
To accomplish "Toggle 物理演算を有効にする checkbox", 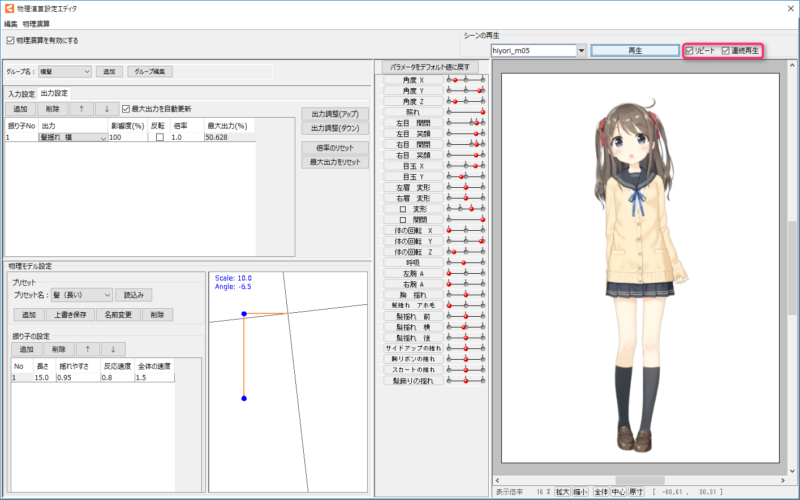I will pos(10,40).
